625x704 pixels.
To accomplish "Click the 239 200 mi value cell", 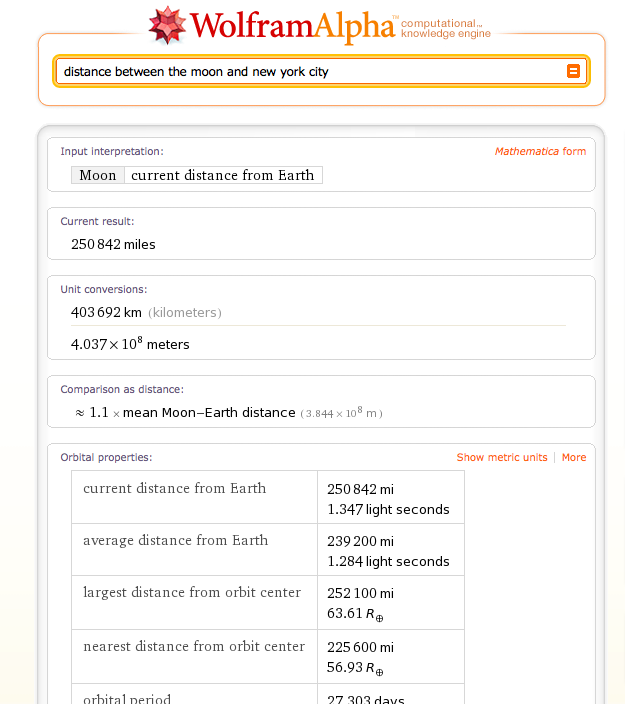I will pos(360,541).
